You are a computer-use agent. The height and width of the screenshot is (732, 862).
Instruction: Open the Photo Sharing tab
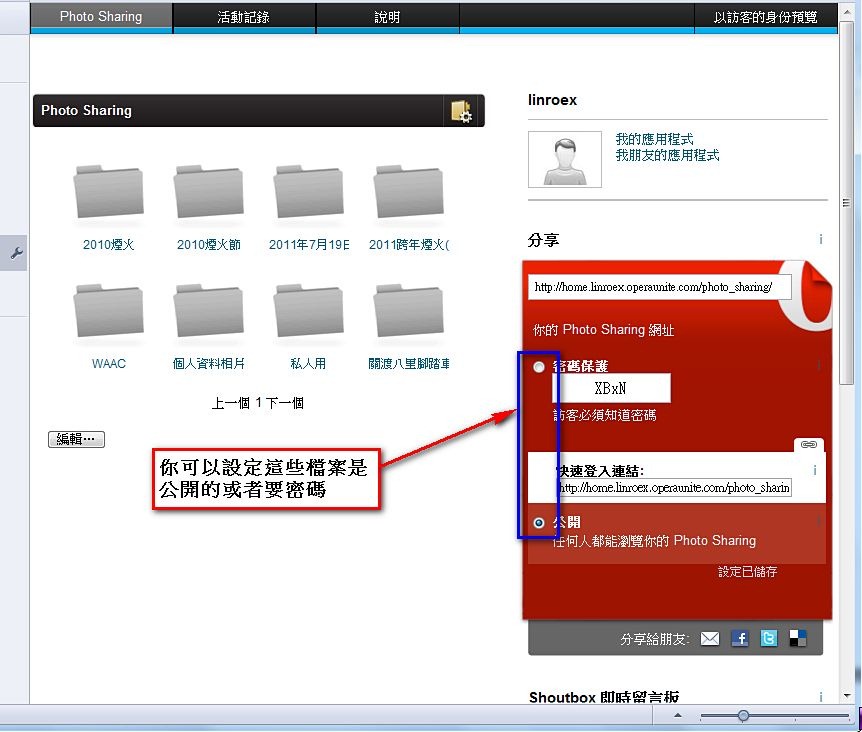click(101, 17)
